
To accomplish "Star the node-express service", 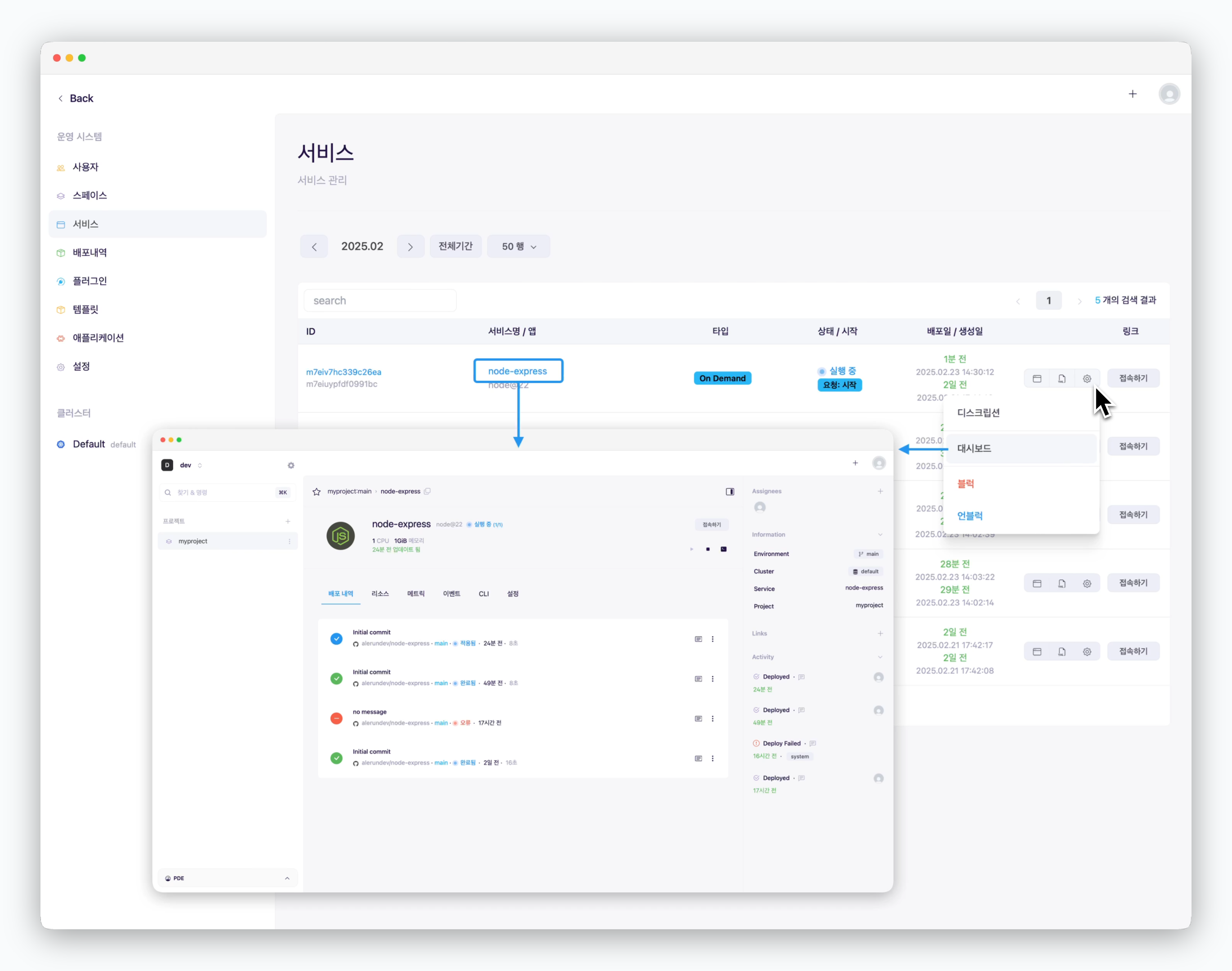I will coord(317,492).
